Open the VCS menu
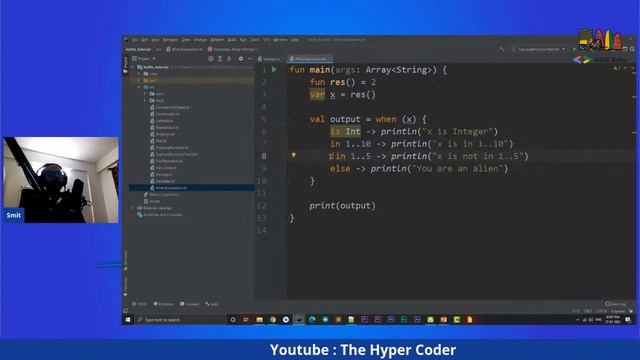 click(x=267, y=40)
